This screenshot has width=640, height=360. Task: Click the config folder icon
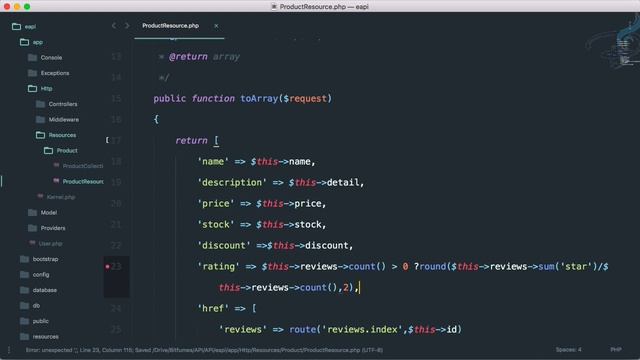[24, 275]
